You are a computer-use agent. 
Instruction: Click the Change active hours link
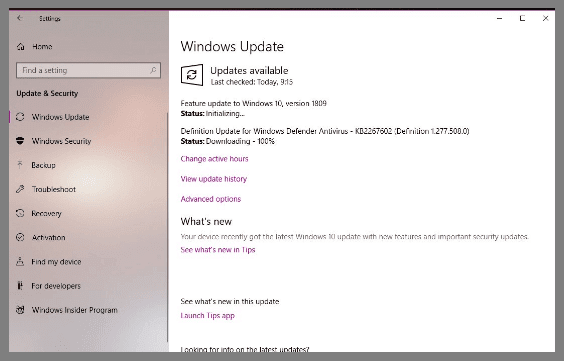[214, 159]
